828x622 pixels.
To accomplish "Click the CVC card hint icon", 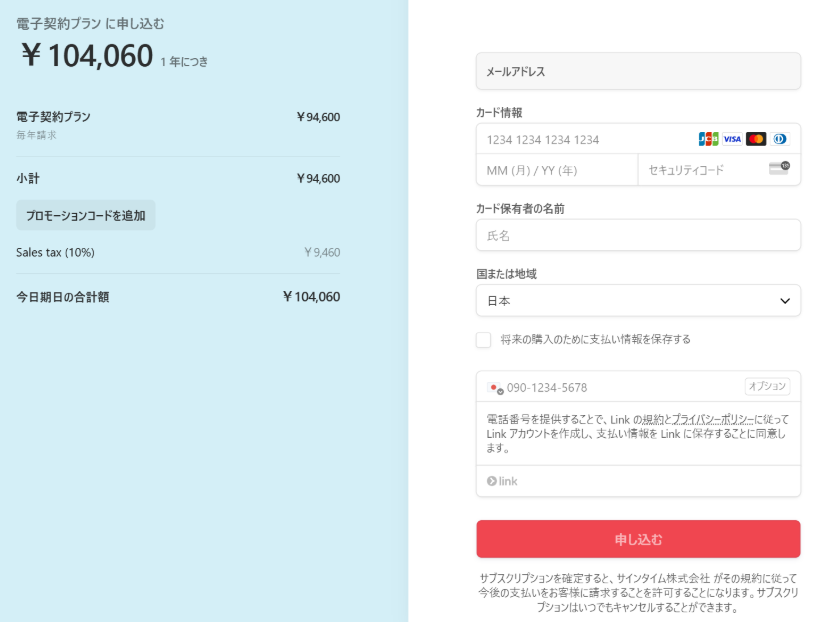I will [779, 168].
